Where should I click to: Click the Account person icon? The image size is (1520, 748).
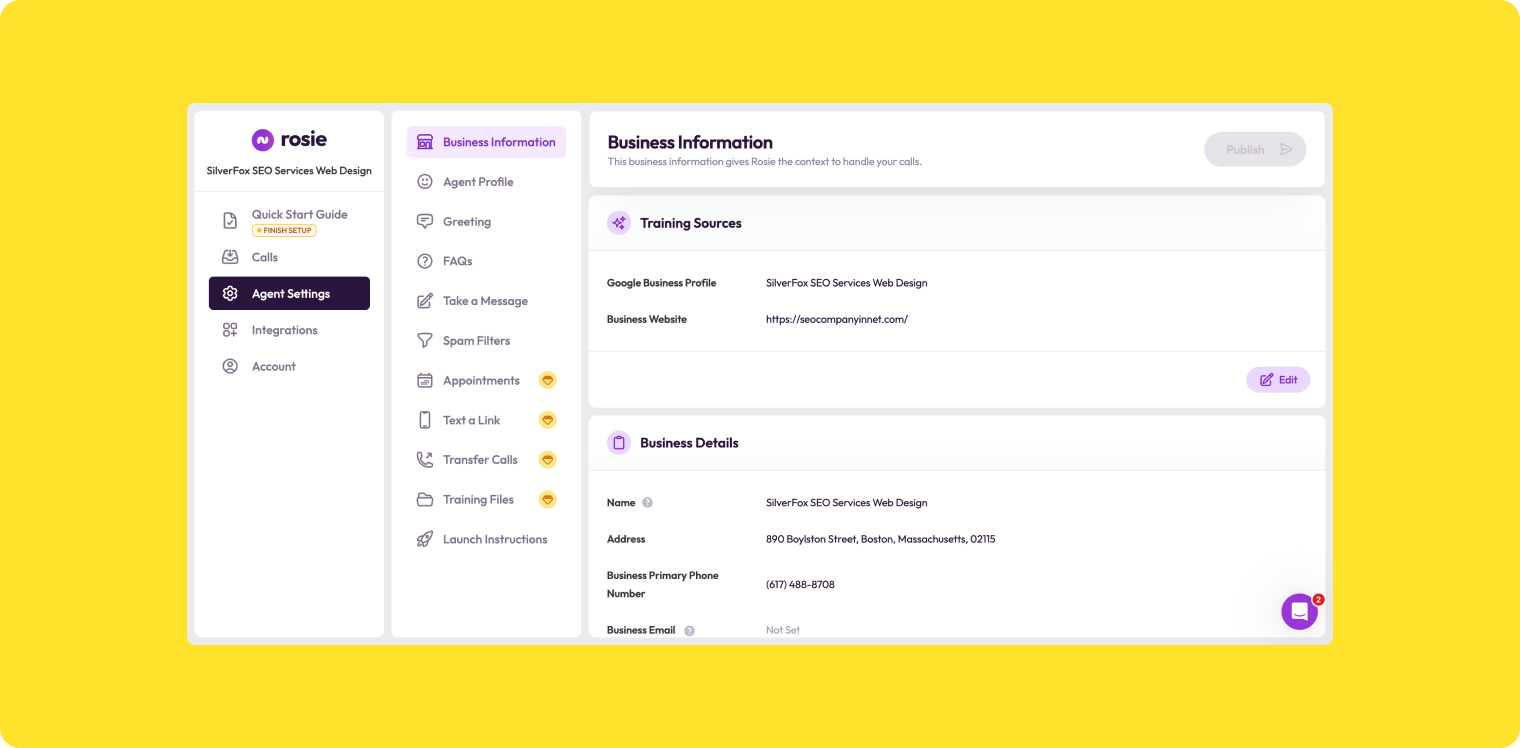click(x=230, y=366)
